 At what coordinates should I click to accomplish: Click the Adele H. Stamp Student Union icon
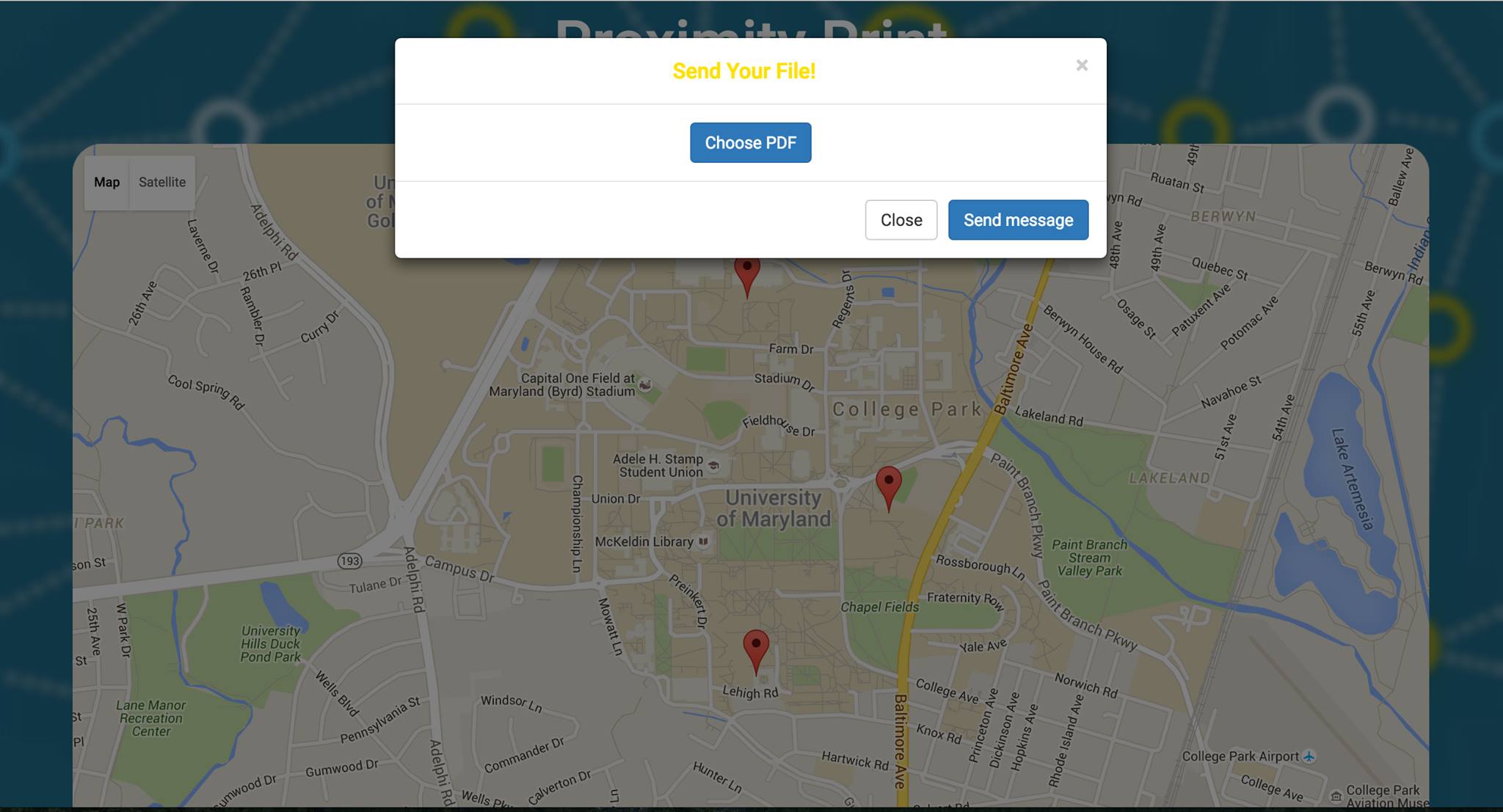[714, 465]
